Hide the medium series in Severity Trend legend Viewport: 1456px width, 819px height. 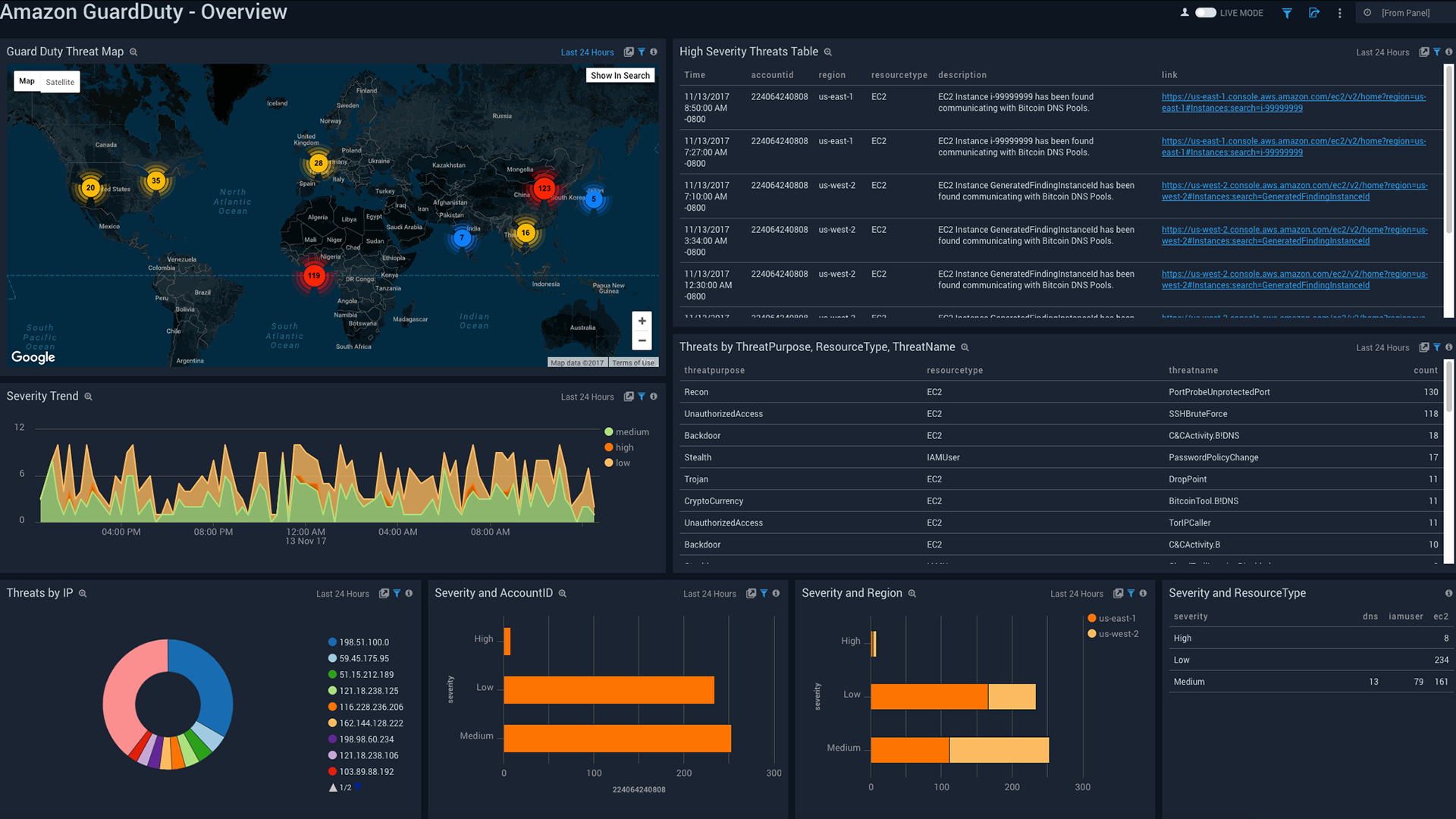(626, 431)
